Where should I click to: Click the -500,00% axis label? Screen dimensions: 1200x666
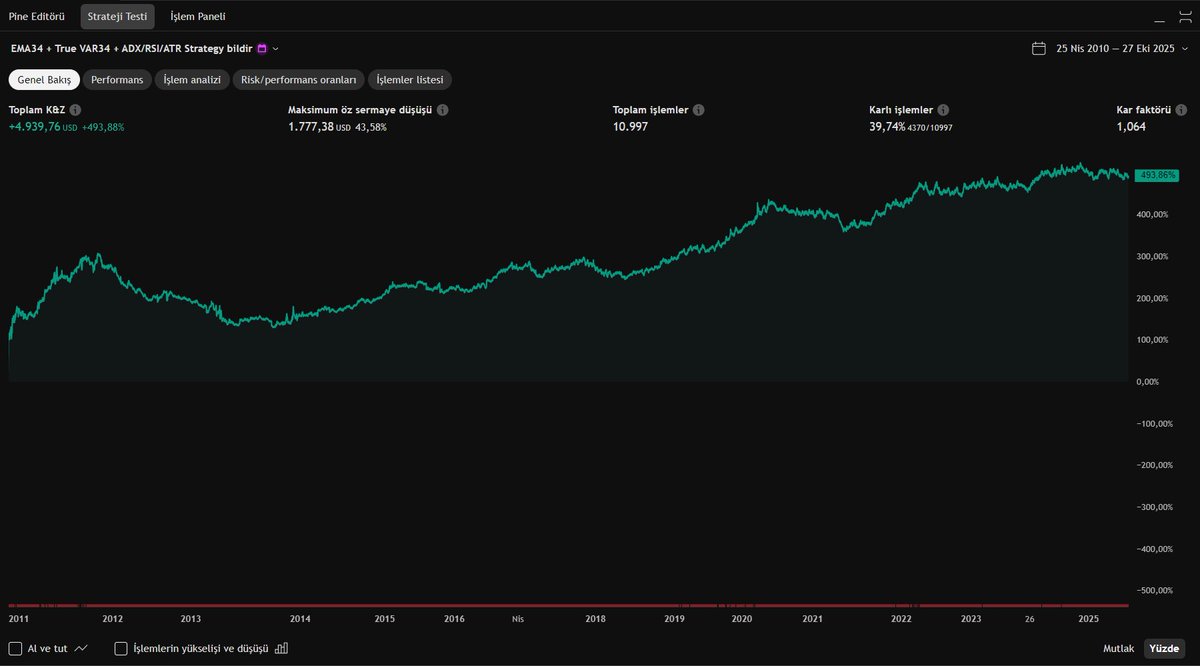point(1154,591)
